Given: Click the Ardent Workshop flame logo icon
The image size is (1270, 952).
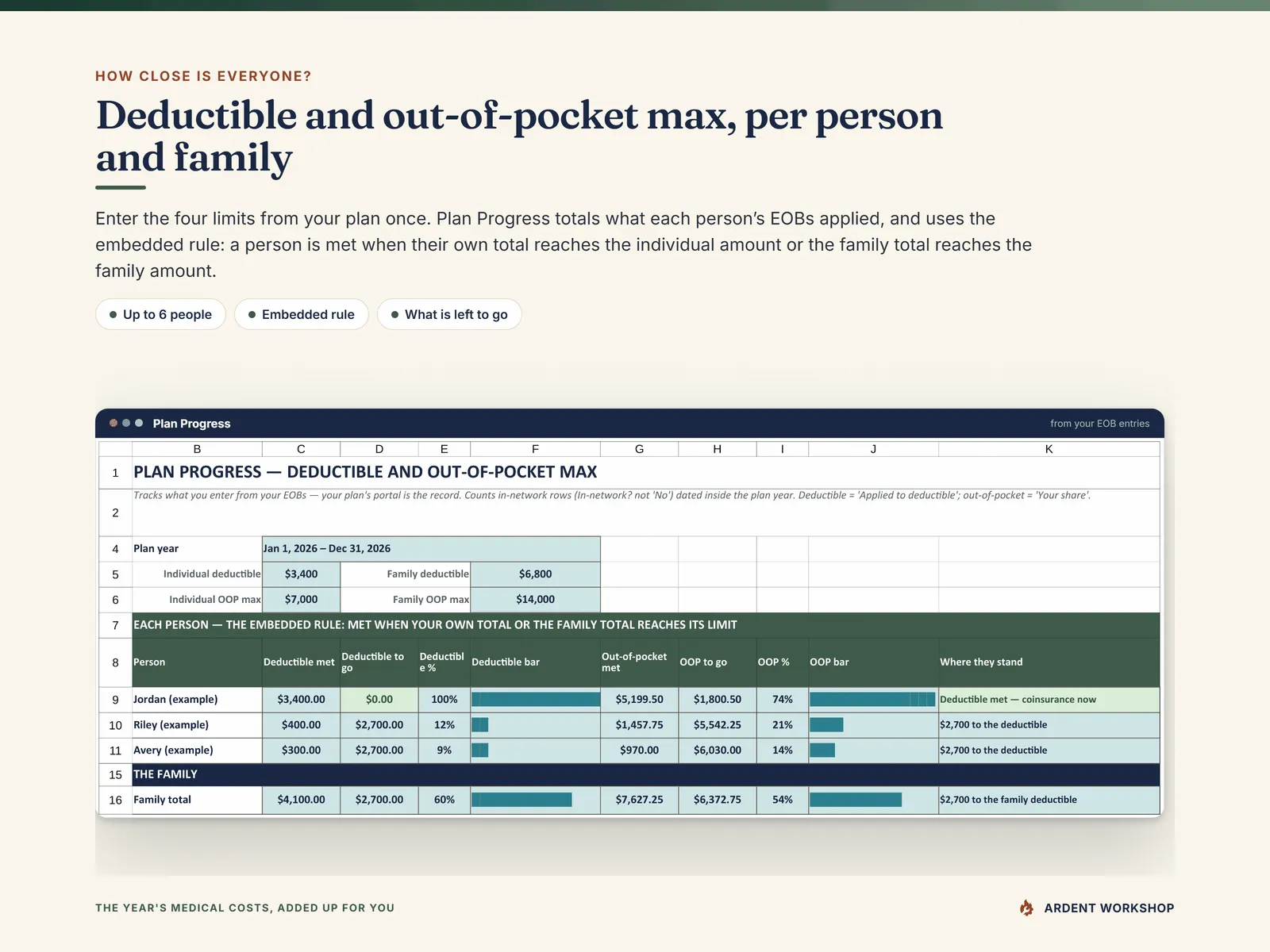Looking at the screenshot, I should pyautogui.click(x=1026, y=908).
